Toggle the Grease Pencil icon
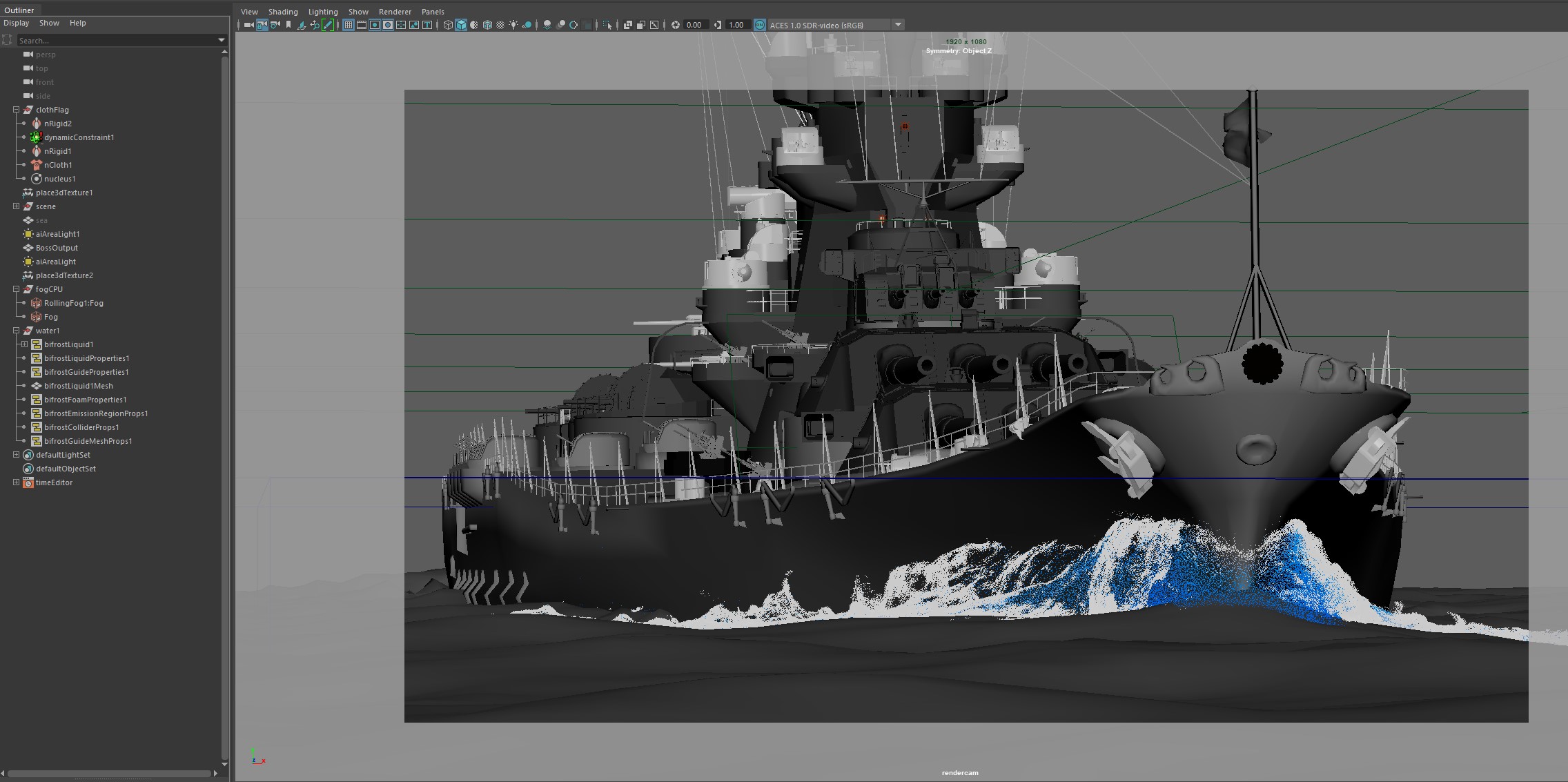This screenshot has height=782, width=1568. pos(328,25)
